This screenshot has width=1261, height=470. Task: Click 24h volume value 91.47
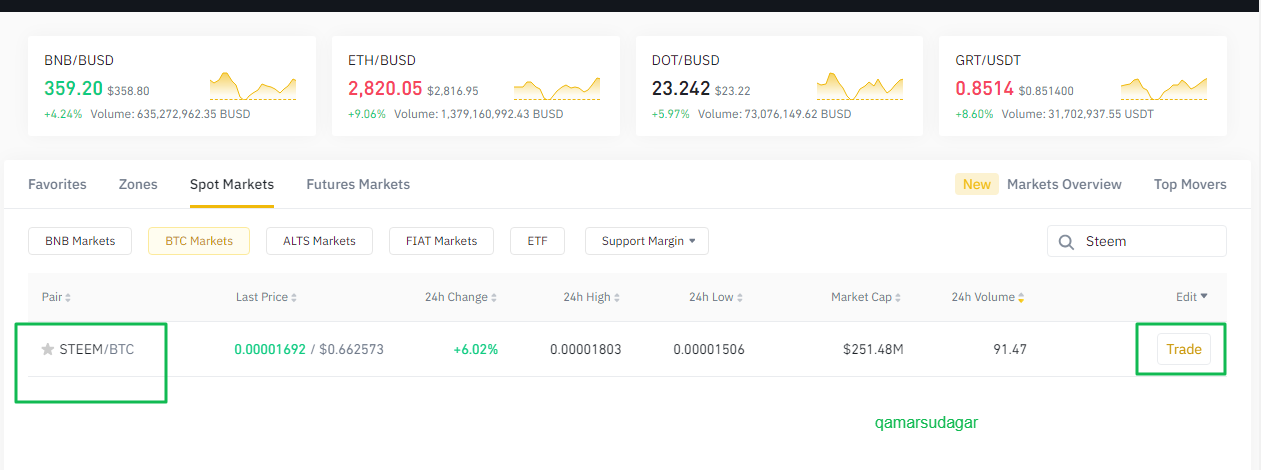1009,350
